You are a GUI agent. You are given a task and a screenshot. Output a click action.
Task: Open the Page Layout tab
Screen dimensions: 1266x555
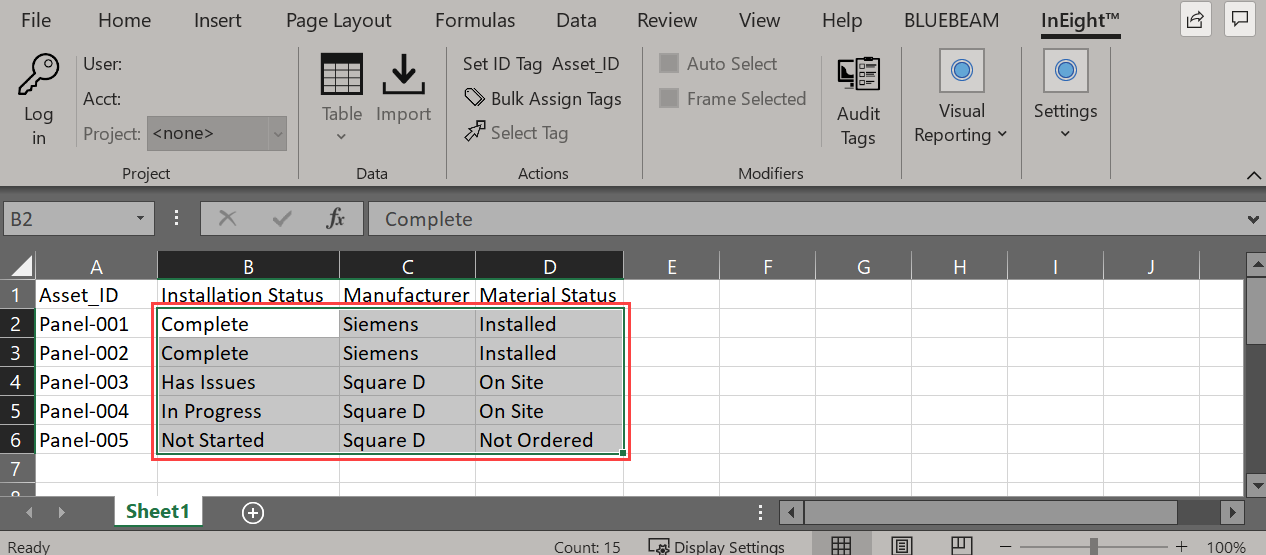point(338,20)
